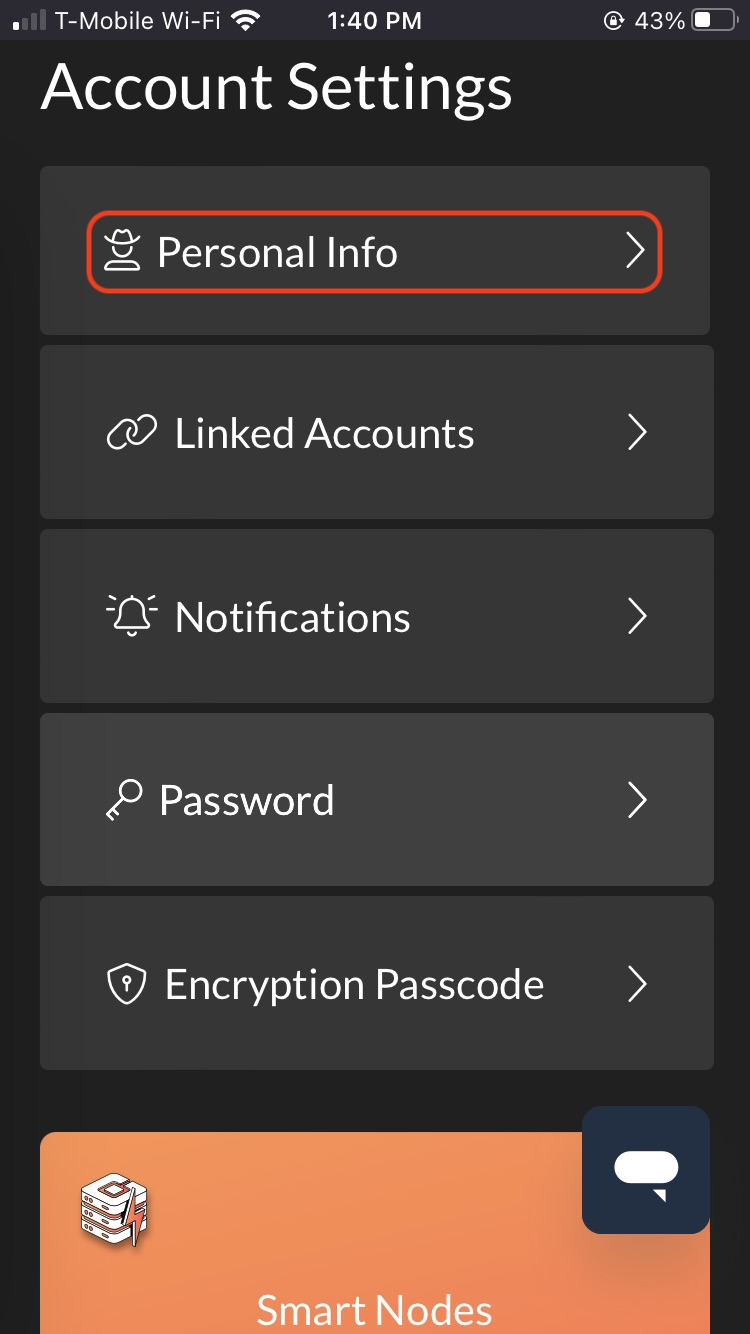Select the Notifications settings row
The image size is (750, 1334).
(377, 616)
